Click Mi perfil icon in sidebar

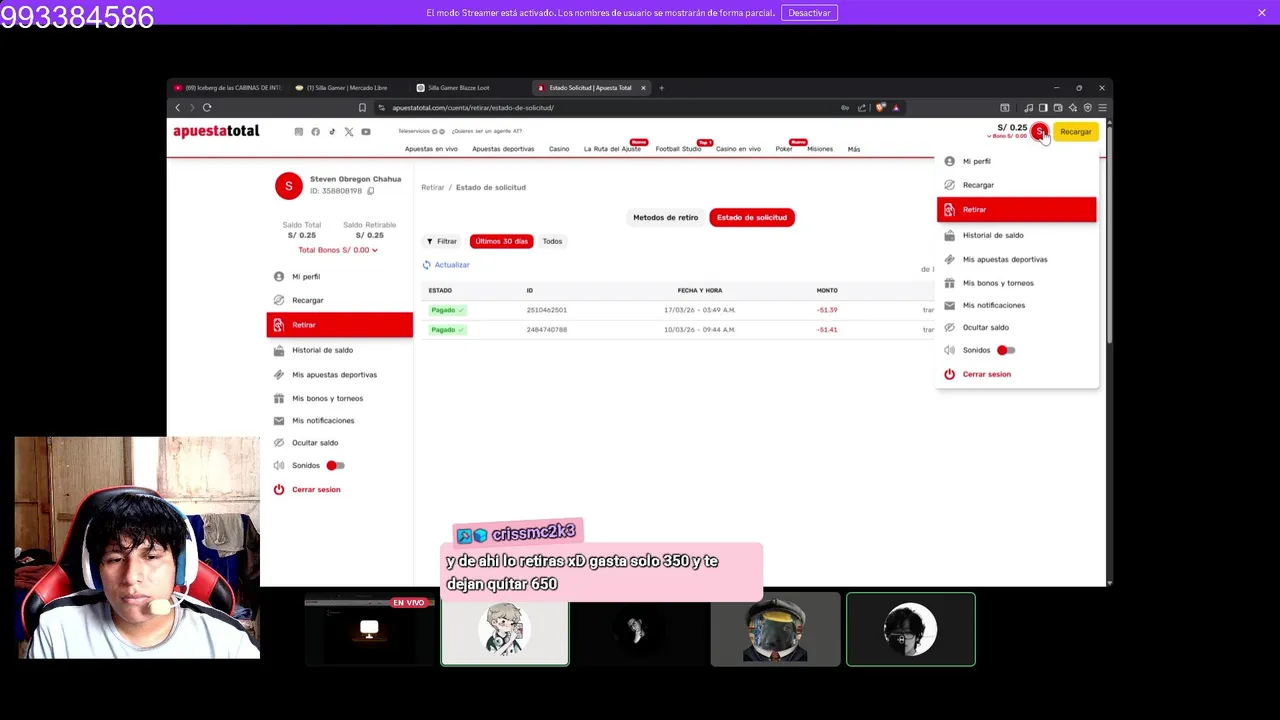[279, 276]
